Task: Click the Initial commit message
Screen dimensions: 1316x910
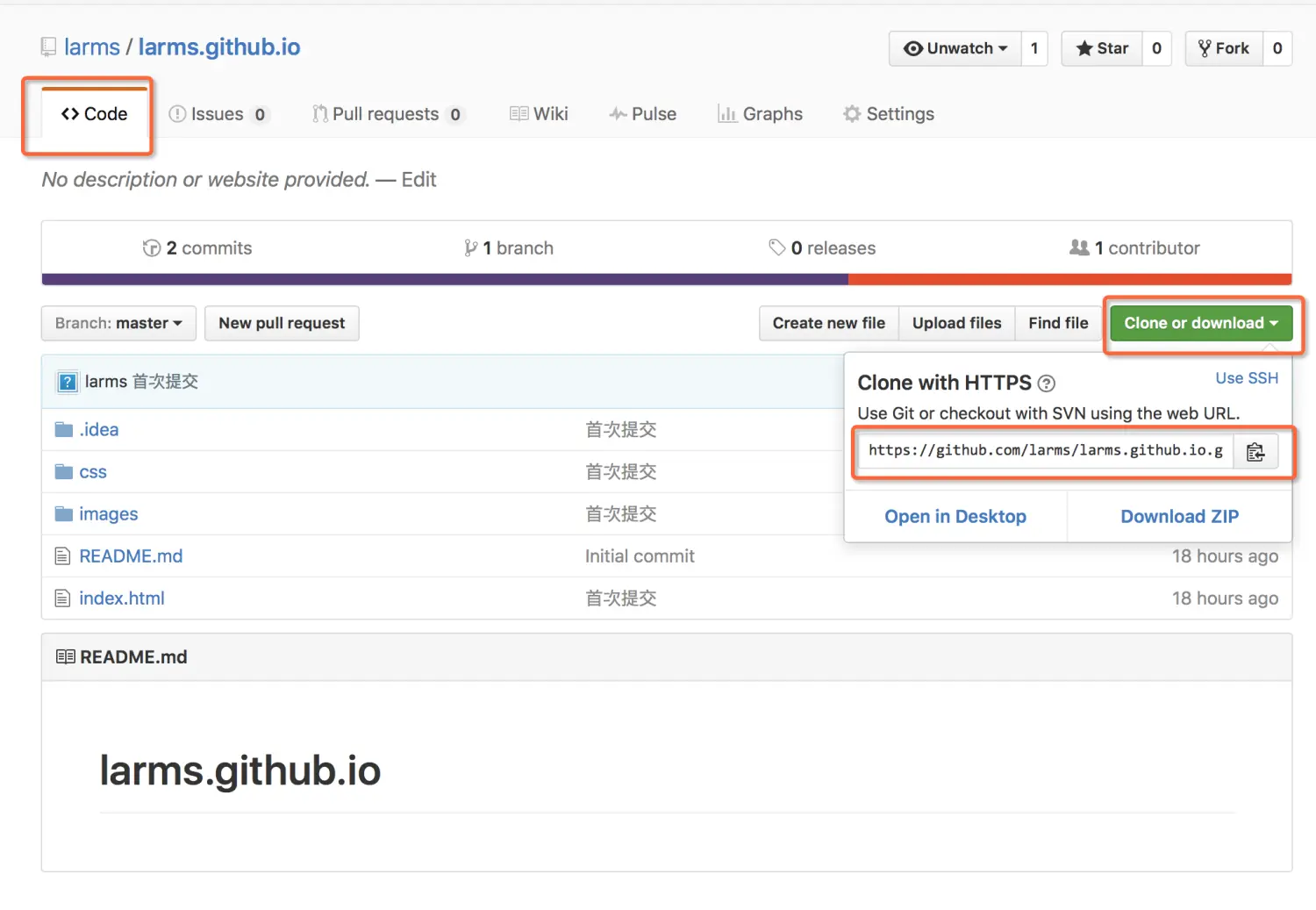Action: tap(640, 556)
